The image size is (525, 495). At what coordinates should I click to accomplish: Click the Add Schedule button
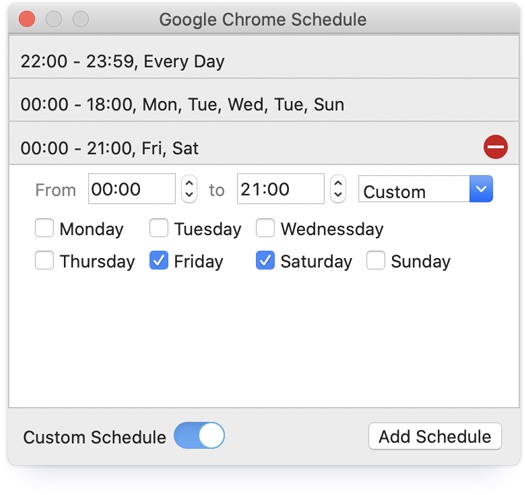point(435,436)
